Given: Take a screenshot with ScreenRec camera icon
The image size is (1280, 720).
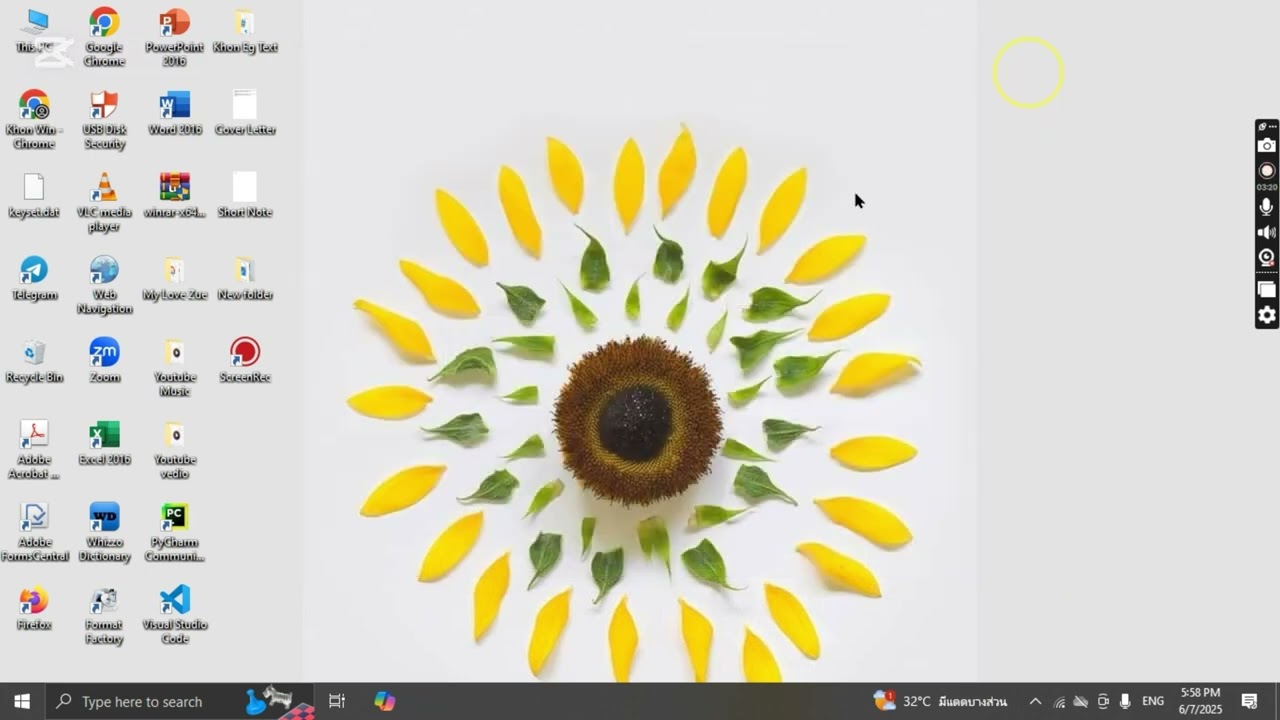Looking at the screenshot, I should (1267, 146).
